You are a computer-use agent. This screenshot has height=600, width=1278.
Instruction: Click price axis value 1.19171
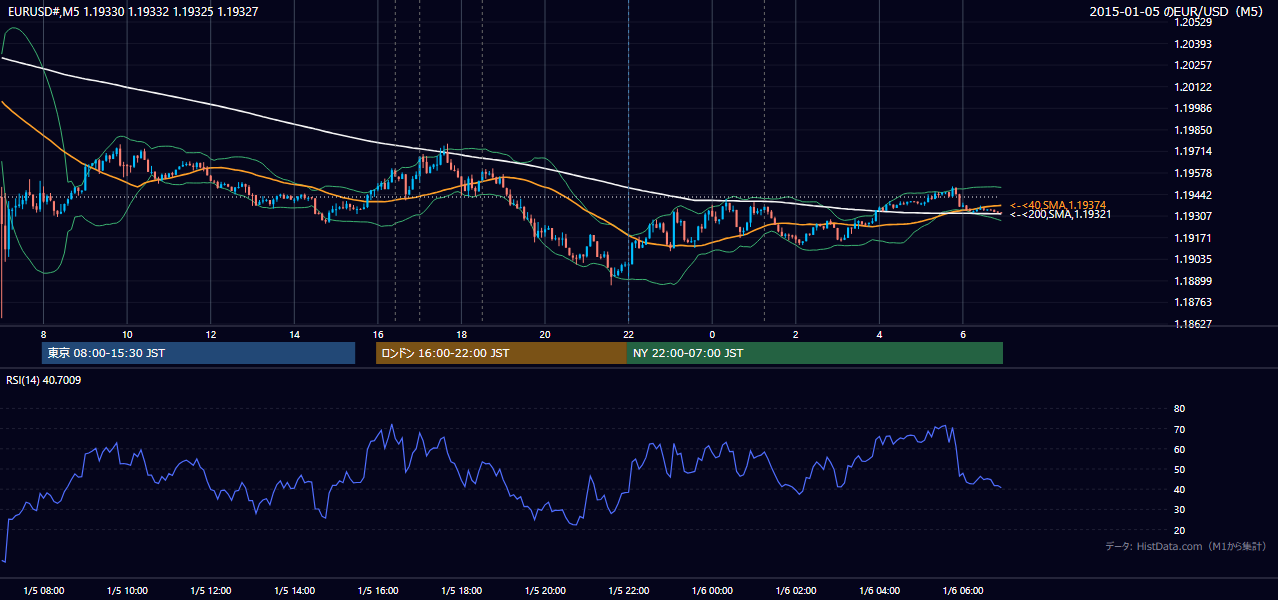coord(1193,238)
